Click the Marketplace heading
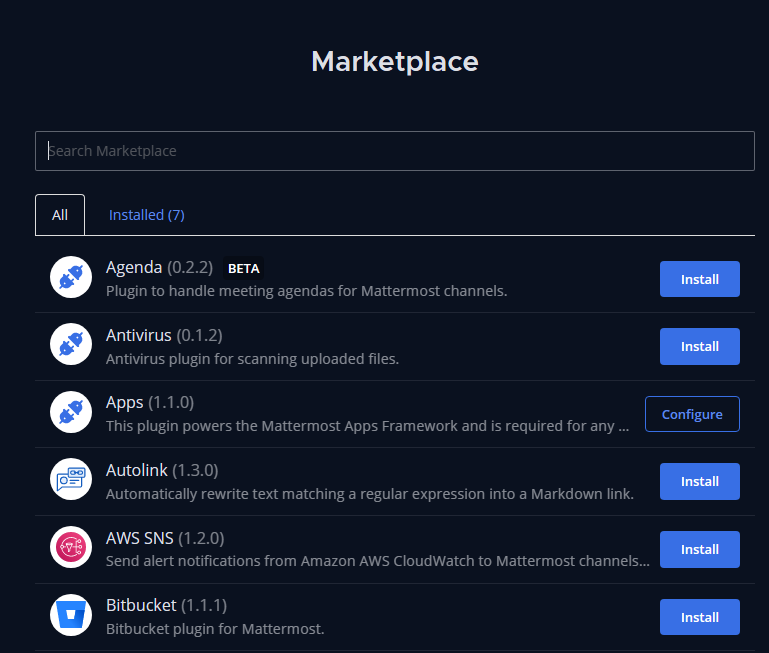 395,62
